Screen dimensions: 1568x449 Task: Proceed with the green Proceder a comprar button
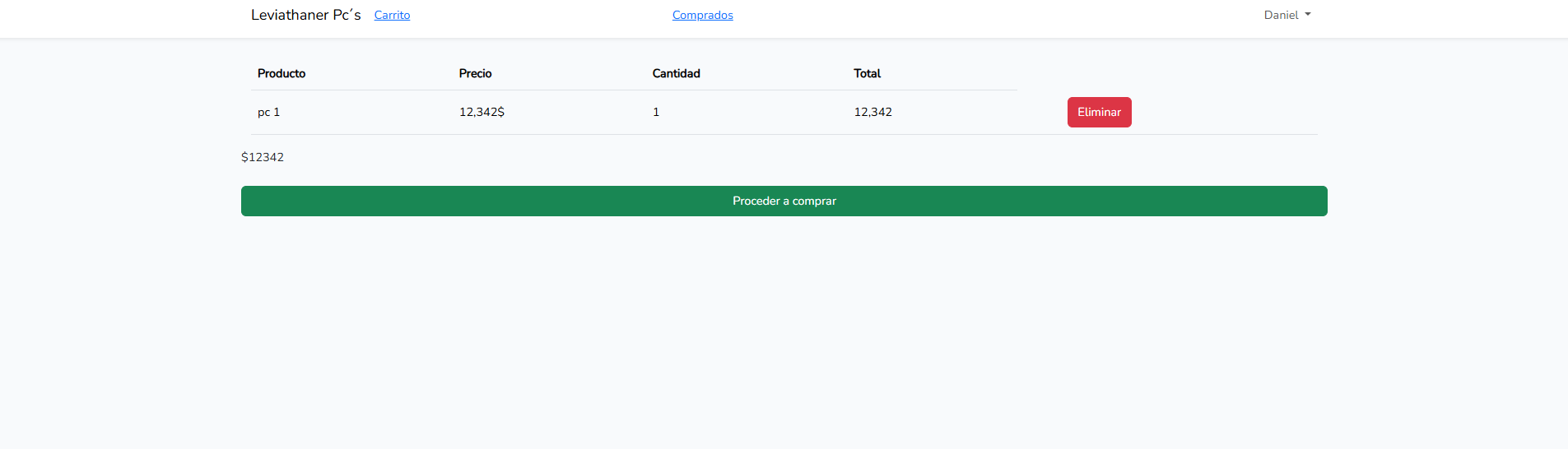click(x=784, y=201)
